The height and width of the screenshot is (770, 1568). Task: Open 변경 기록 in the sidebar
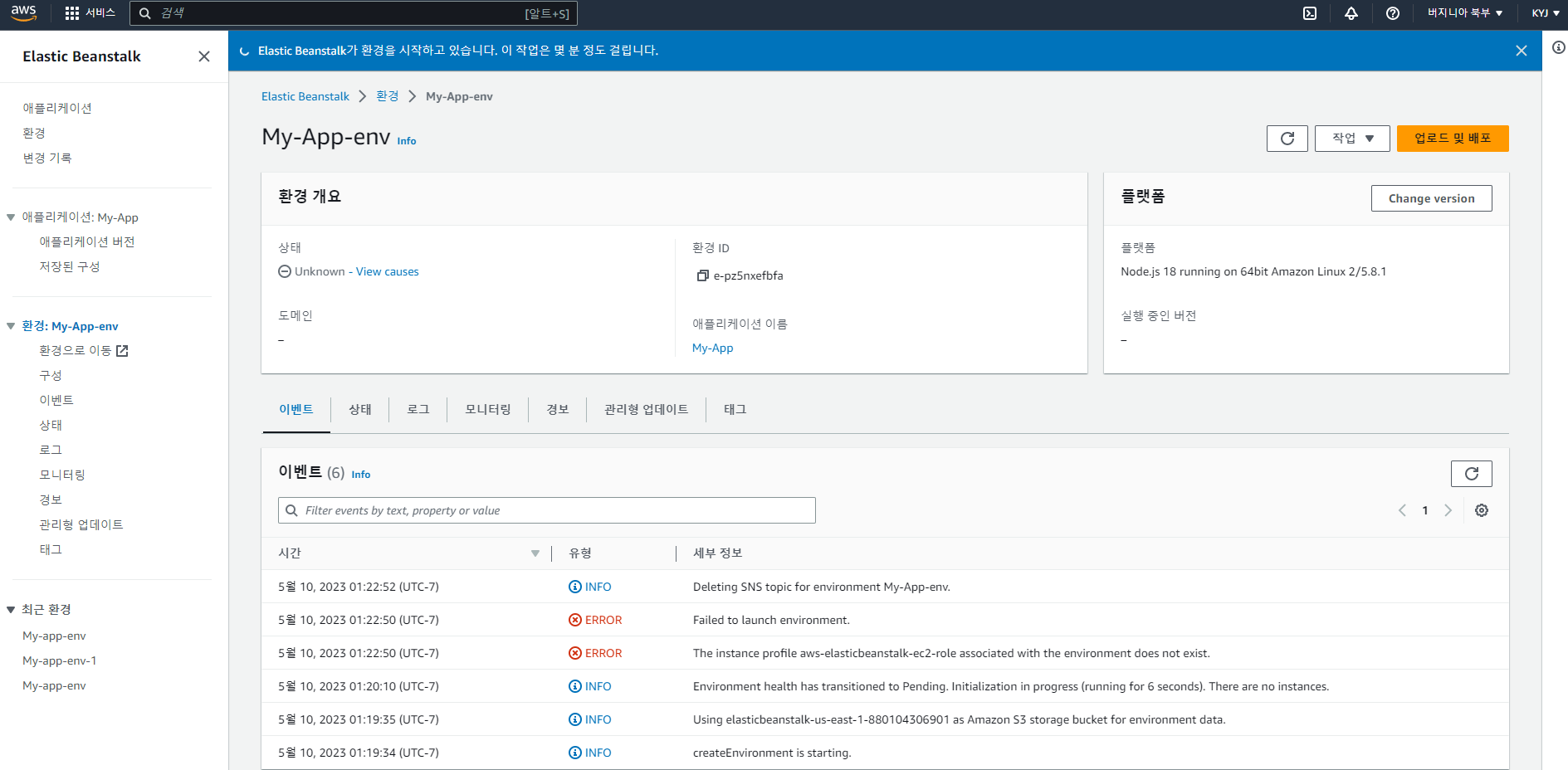point(47,158)
